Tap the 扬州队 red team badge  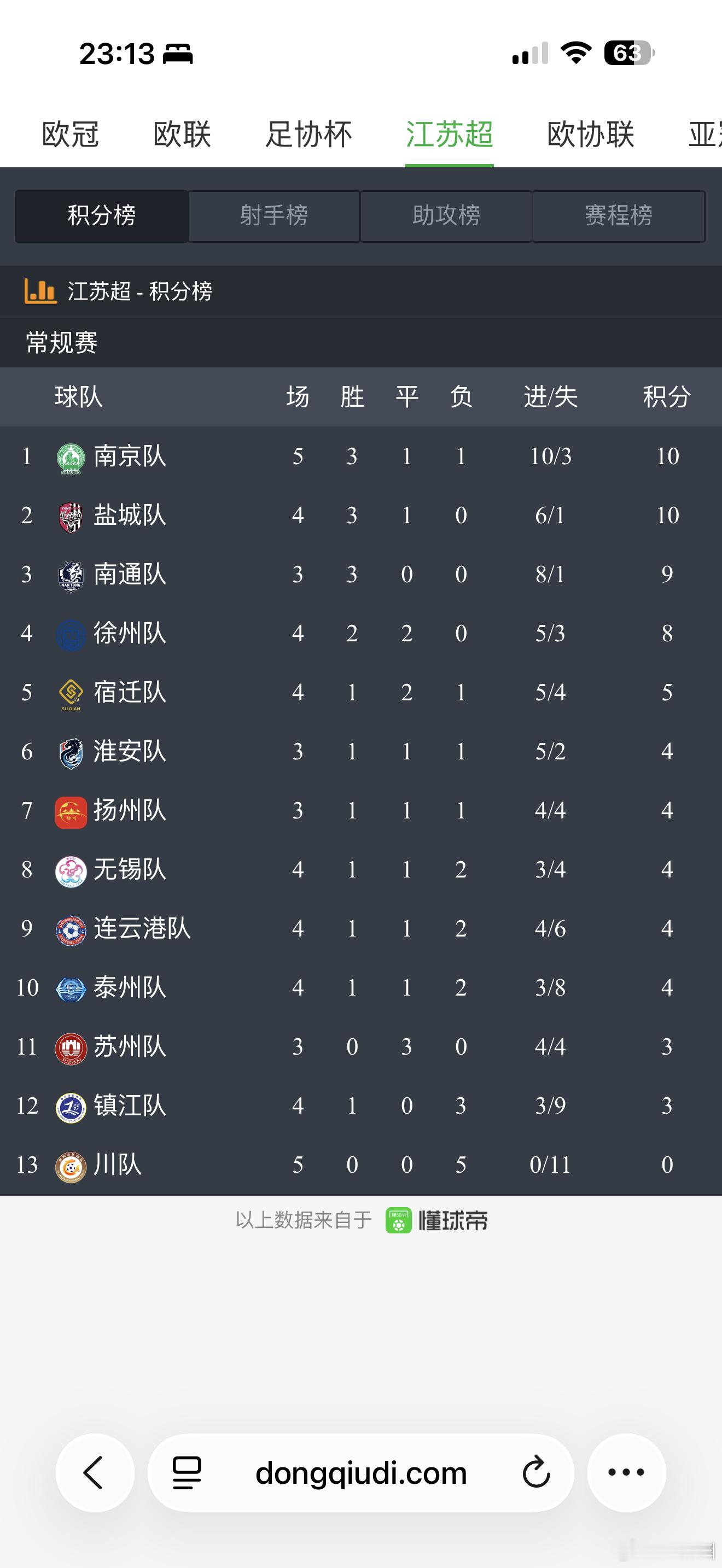(71, 812)
